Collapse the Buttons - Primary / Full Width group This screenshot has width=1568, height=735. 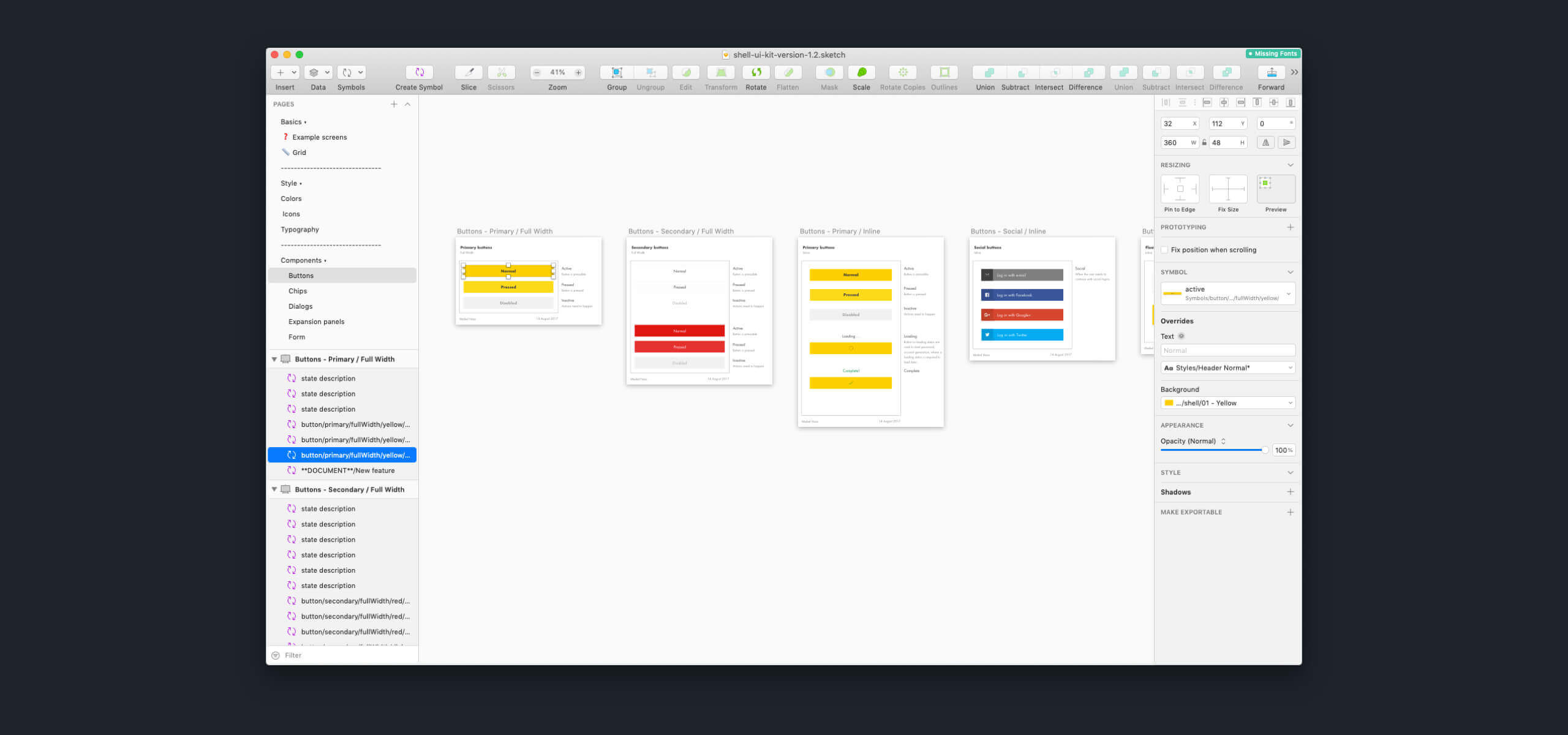click(x=274, y=359)
